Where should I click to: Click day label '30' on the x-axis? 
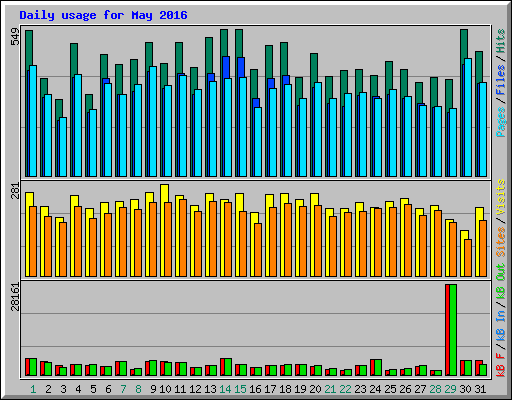click(x=465, y=389)
